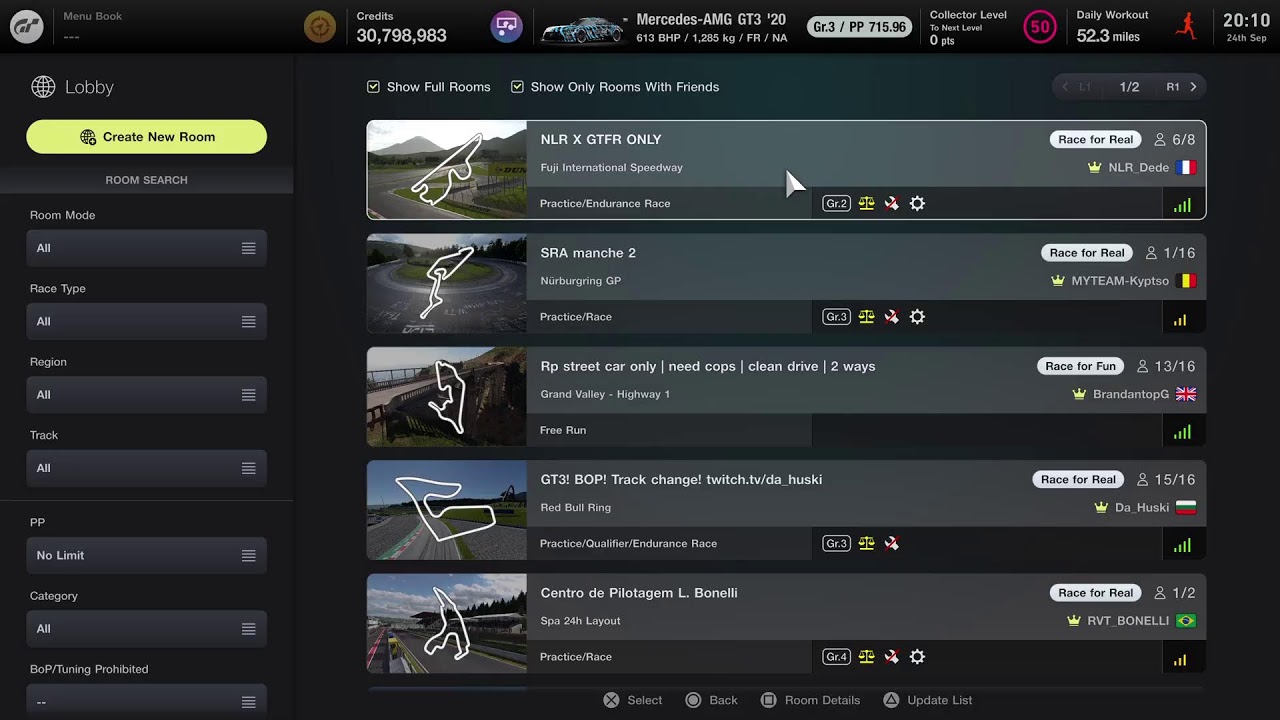The width and height of the screenshot is (1280, 720).
Task: Click the Room Details square button prompt
Action: click(x=810, y=700)
